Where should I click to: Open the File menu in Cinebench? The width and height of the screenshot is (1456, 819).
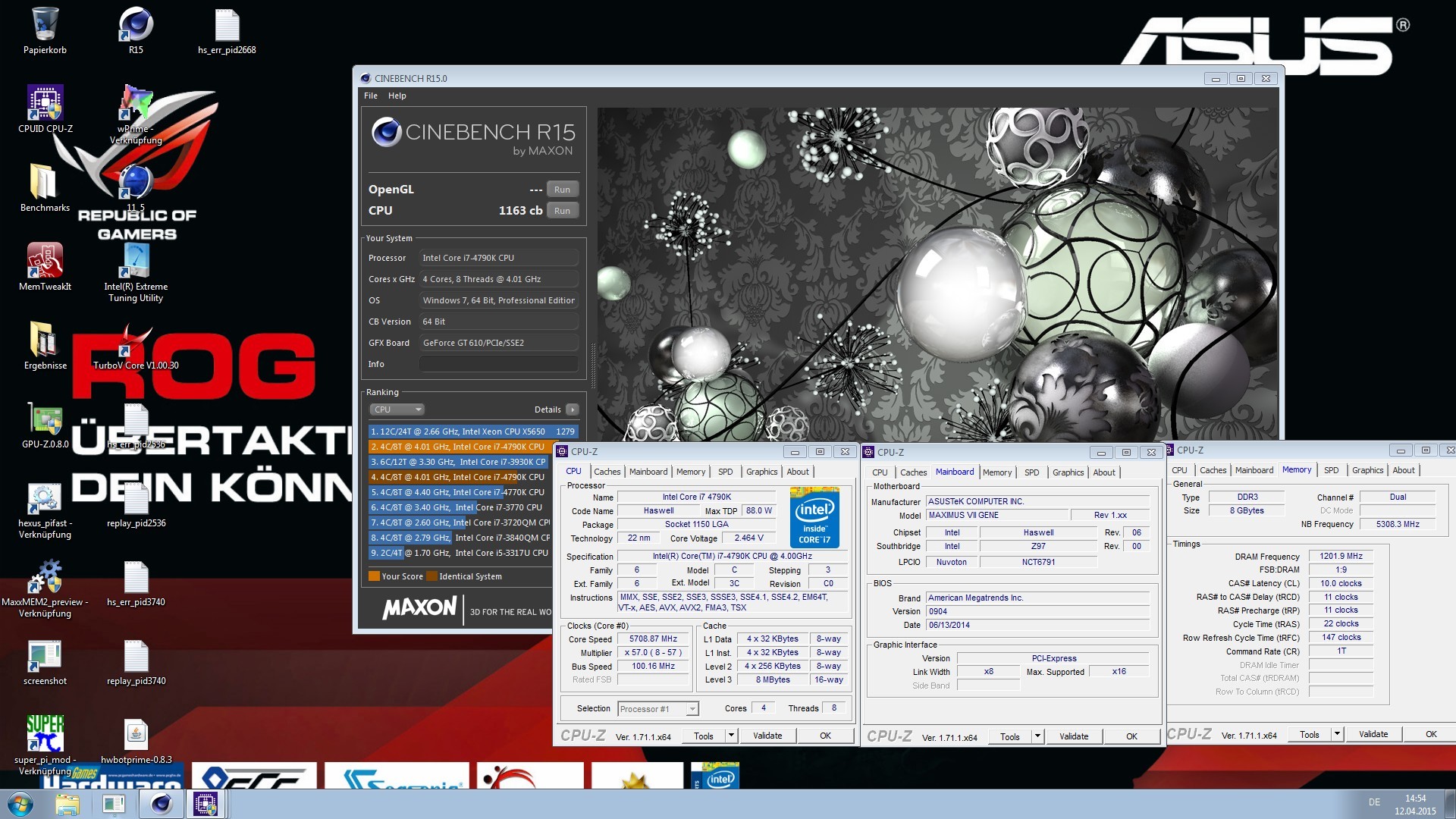371,96
